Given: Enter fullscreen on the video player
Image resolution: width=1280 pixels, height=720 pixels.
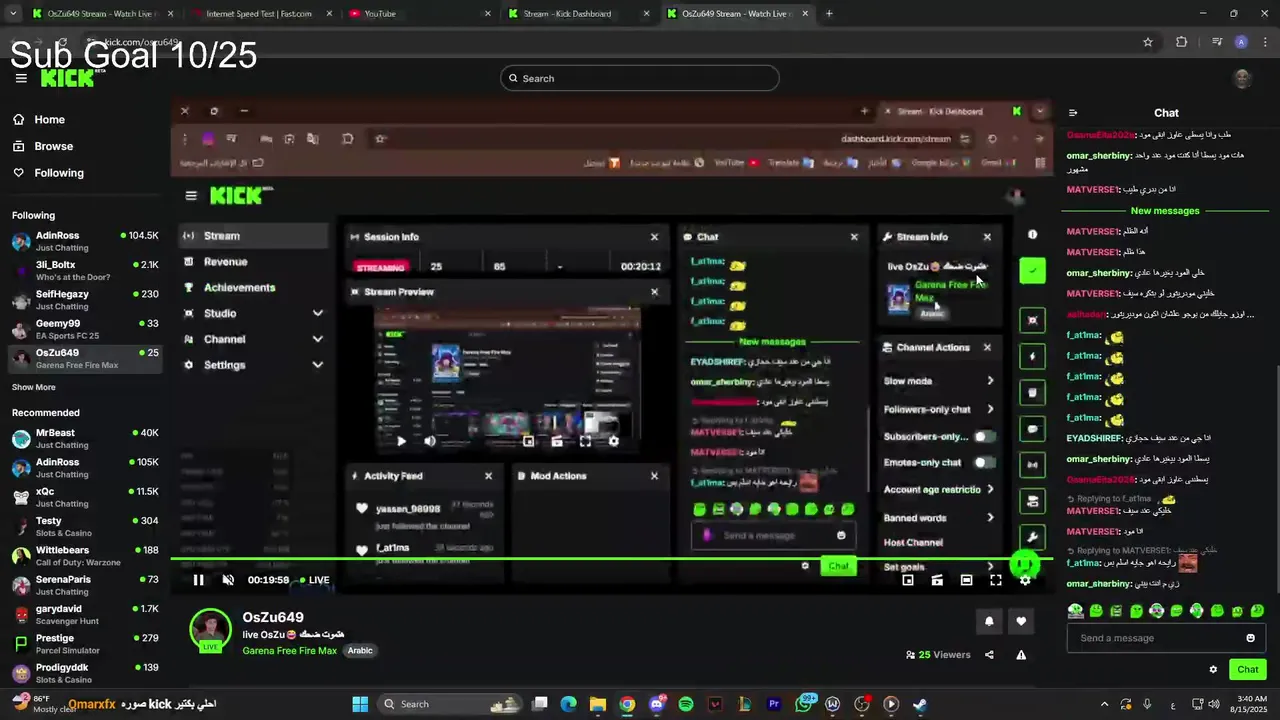Looking at the screenshot, I should 996,580.
